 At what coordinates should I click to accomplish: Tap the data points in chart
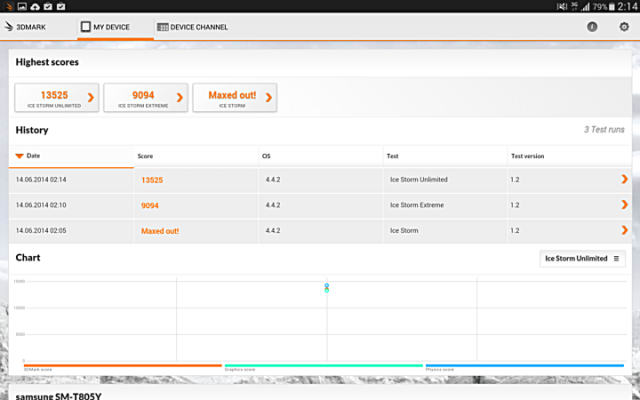click(327, 288)
